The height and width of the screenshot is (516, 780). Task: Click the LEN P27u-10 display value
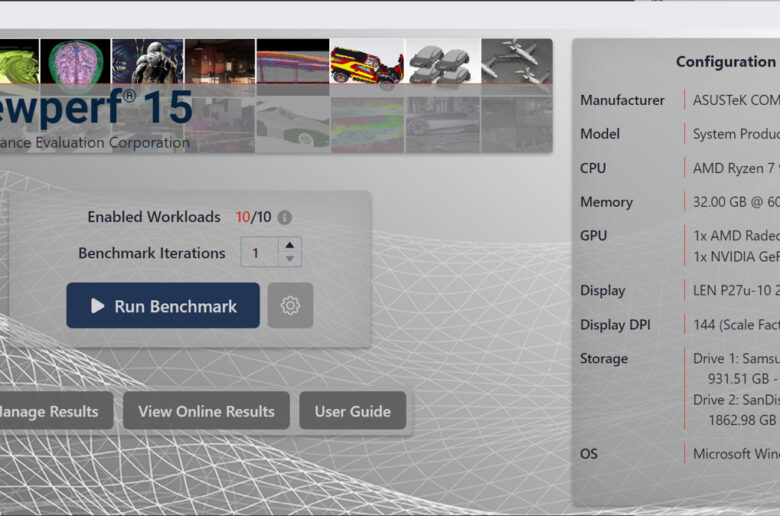tap(736, 290)
